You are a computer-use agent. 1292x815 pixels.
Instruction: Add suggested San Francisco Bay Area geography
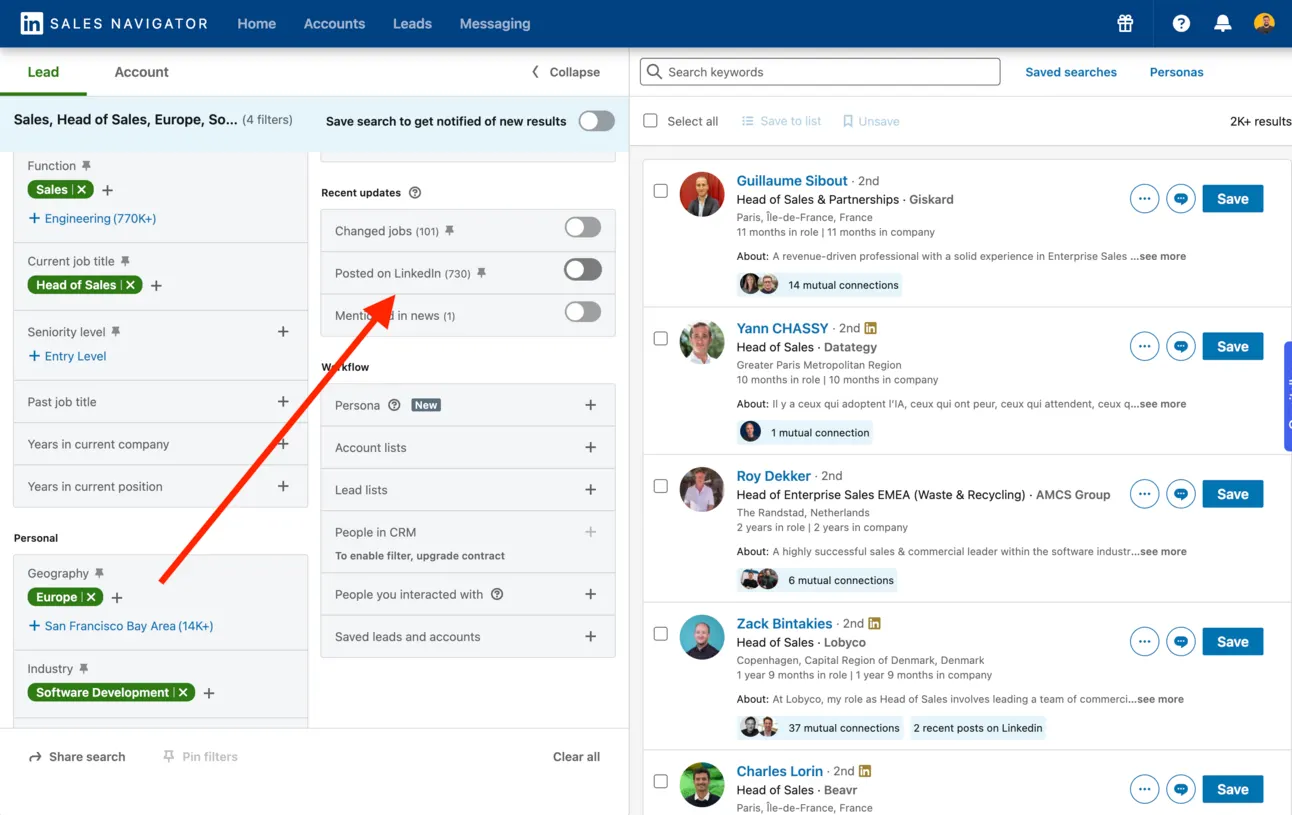[121, 626]
